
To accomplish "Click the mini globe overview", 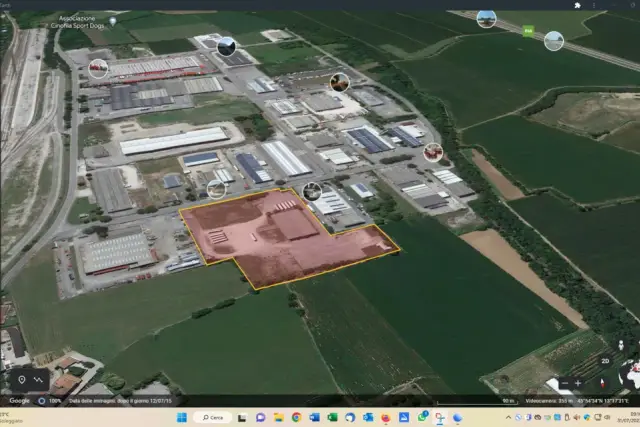I will (x=631, y=375).
